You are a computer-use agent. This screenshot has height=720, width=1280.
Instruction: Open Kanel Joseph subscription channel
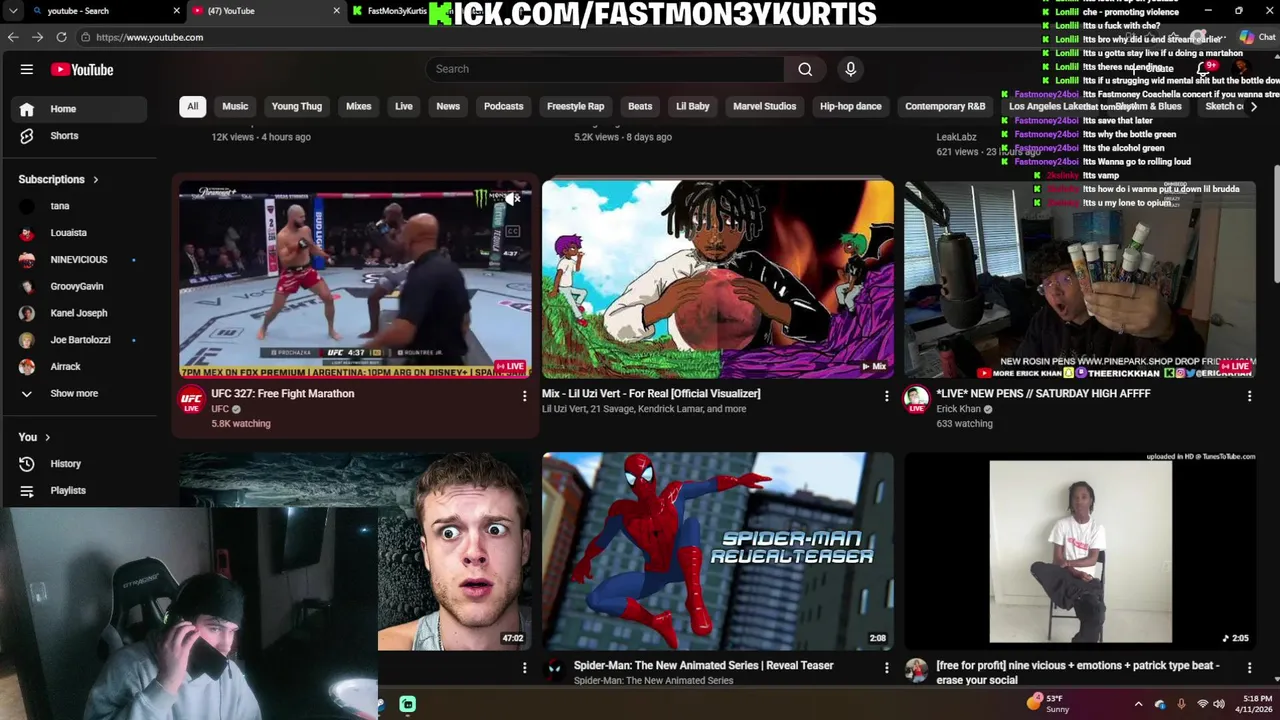[x=78, y=313]
